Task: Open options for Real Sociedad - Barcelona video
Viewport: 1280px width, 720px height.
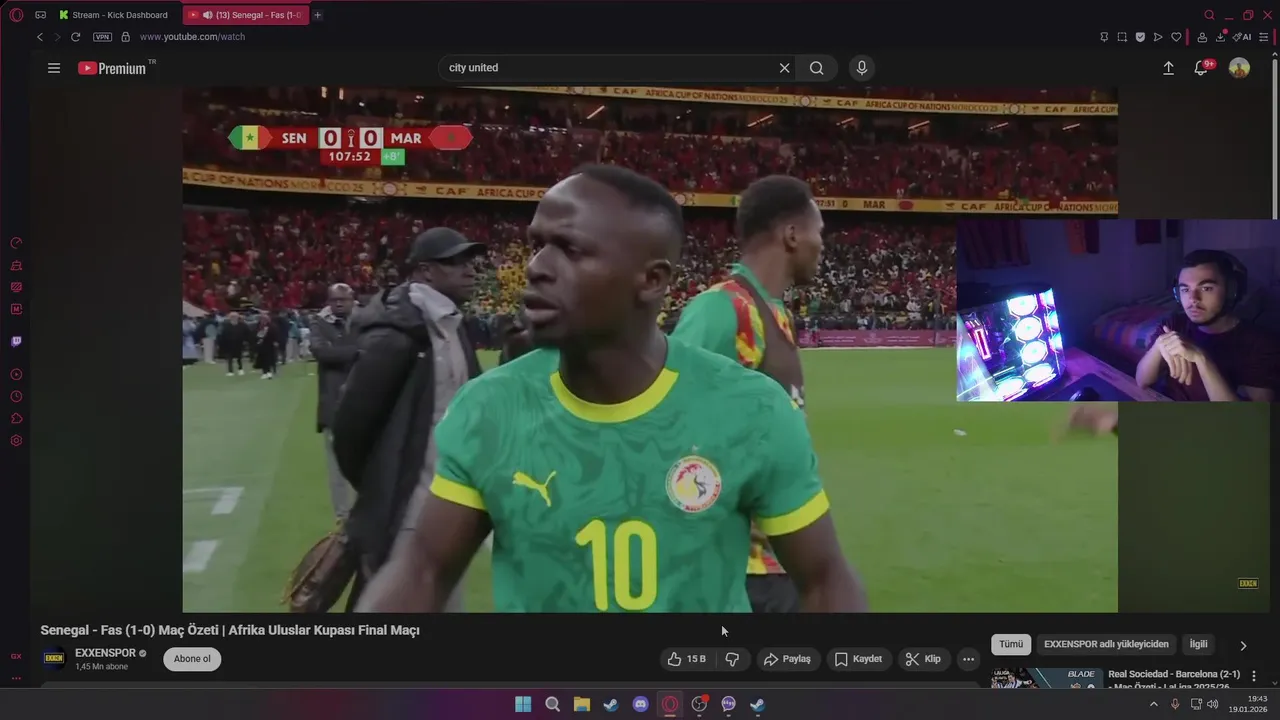Action: (1254, 676)
